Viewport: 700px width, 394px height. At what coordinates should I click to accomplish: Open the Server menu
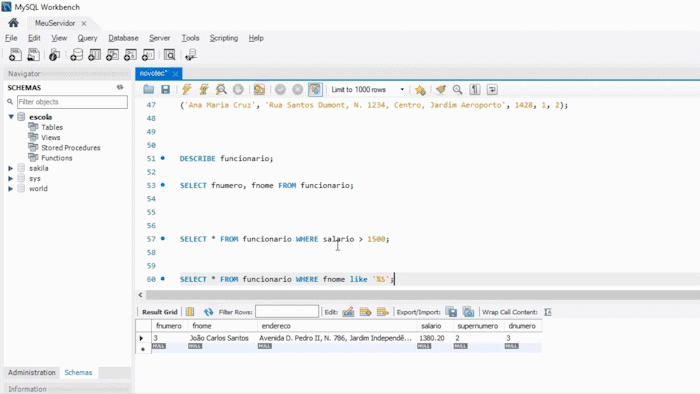coord(159,38)
